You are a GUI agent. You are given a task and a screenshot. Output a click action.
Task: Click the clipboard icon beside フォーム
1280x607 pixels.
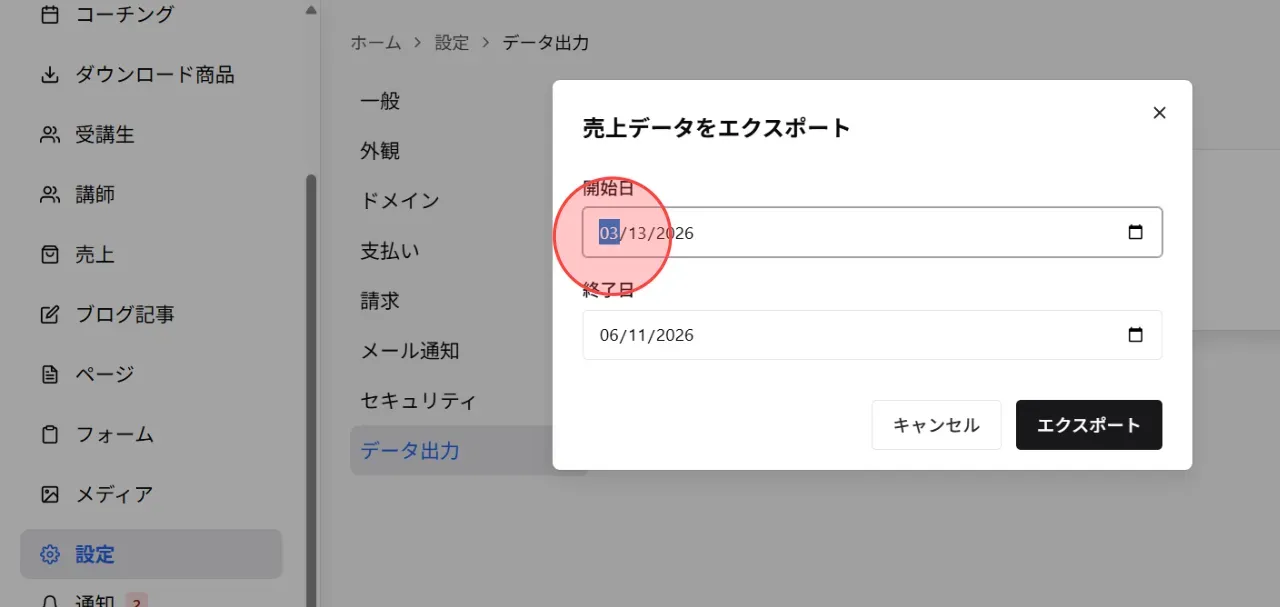(x=50, y=435)
